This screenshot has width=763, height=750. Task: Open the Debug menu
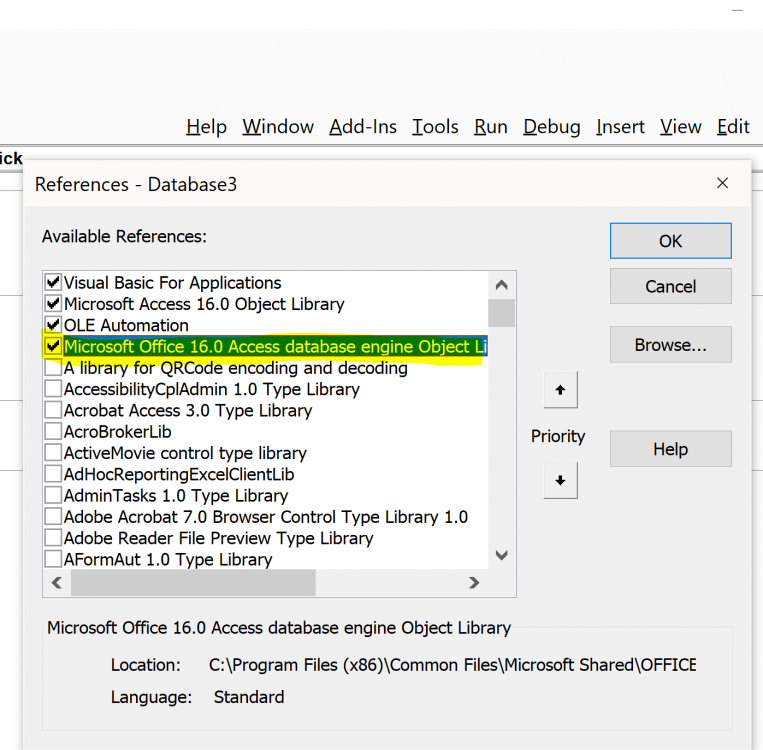[552, 127]
